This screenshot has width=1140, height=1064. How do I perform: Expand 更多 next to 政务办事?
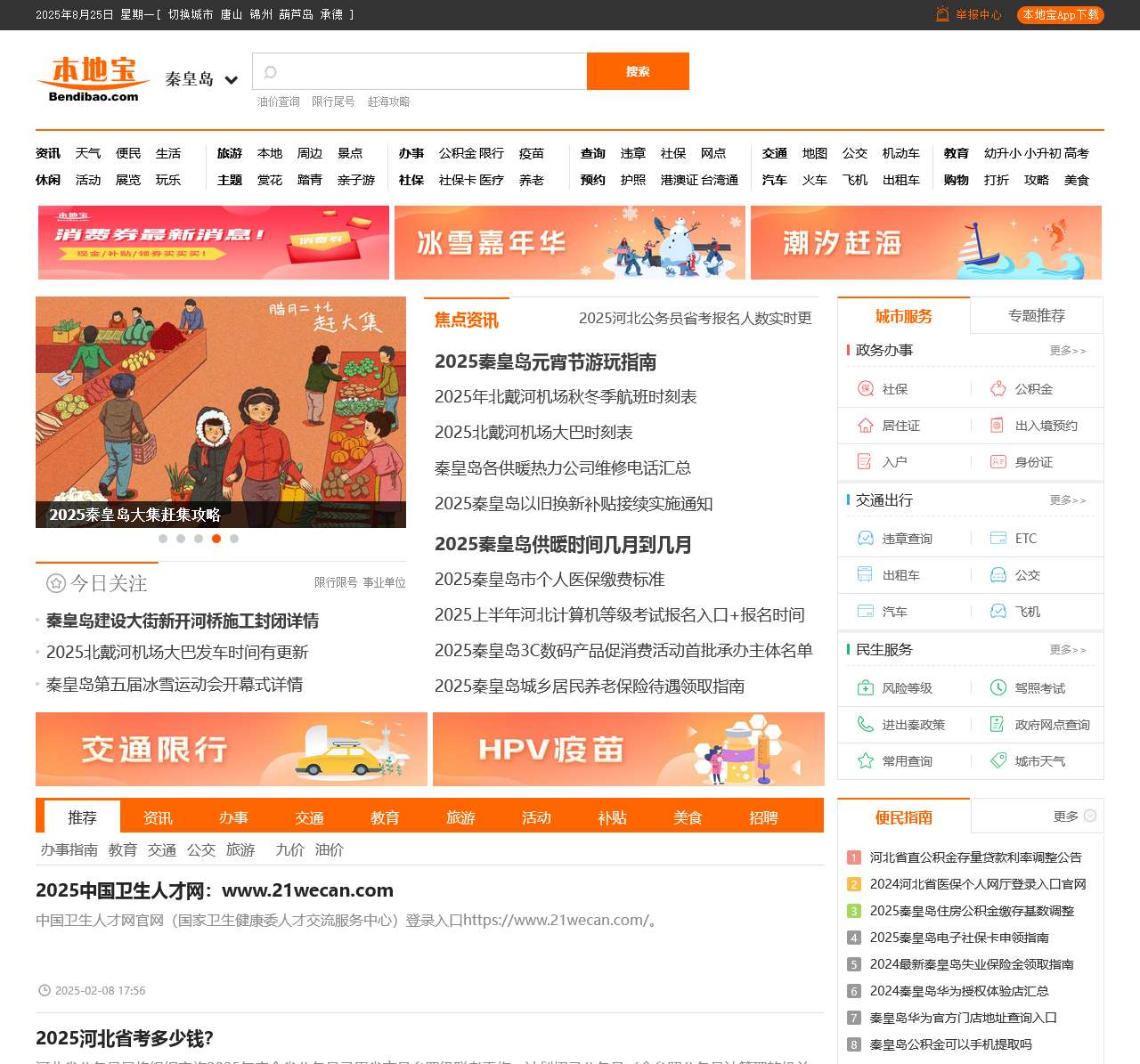(x=1067, y=351)
